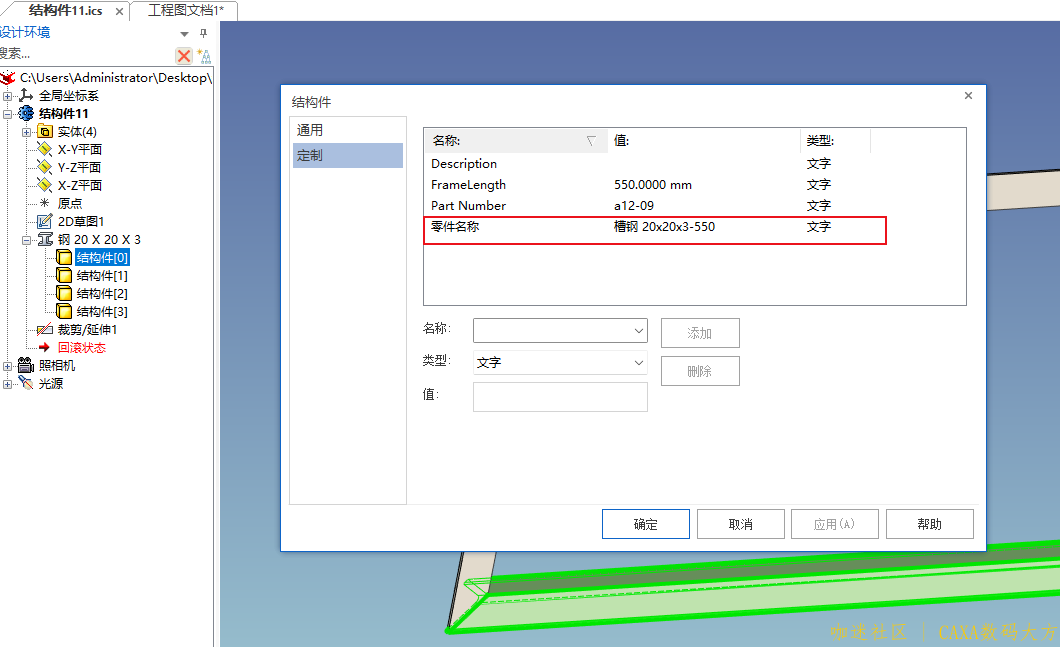Screen dimensions: 1060x647
Task: Collapse the 钢 20 X 20 X 3 node
Action: [26, 239]
